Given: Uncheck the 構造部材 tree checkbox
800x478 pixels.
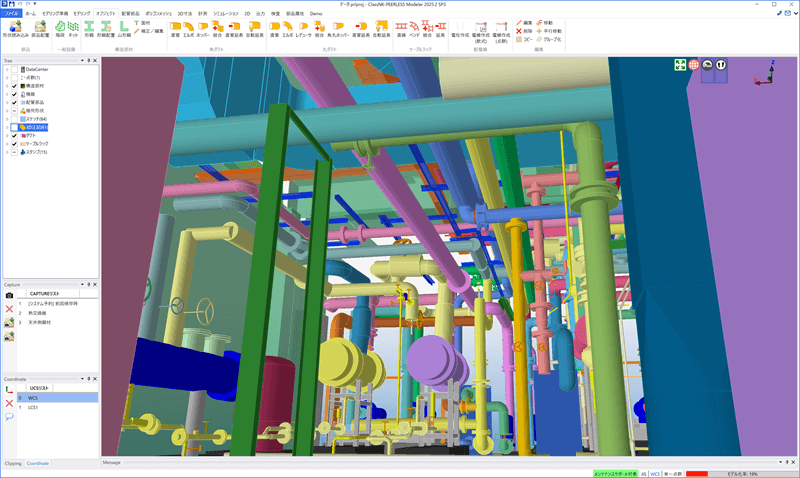Looking at the screenshot, I should coord(15,86).
